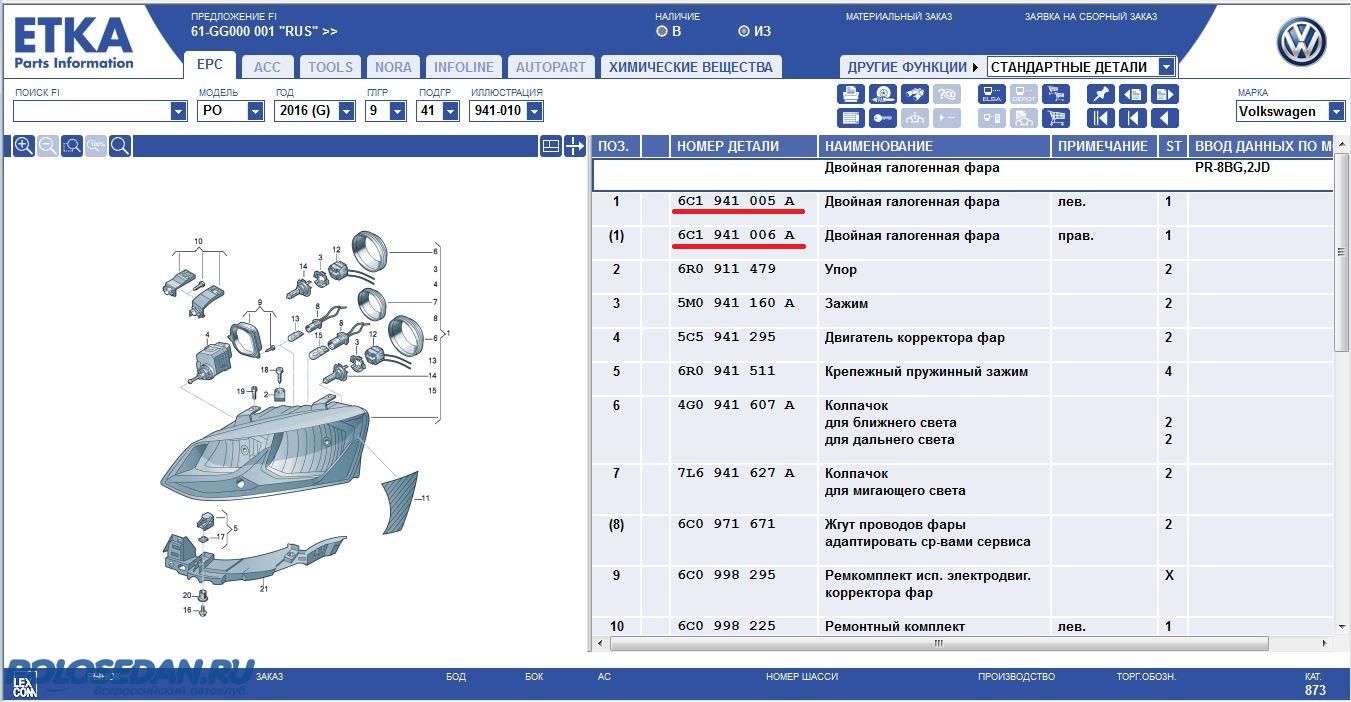Click the print icon in toolbar
Viewport: 1351px width, 702px height.
[850, 95]
